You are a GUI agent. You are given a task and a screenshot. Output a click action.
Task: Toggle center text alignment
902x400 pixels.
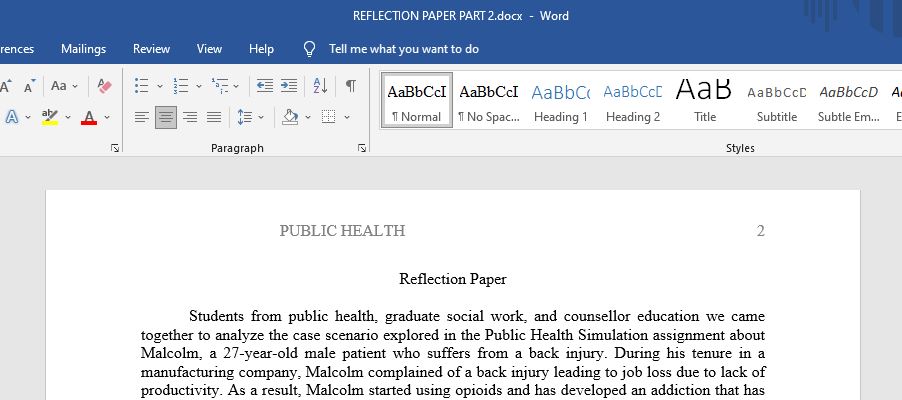tap(166, 117)
